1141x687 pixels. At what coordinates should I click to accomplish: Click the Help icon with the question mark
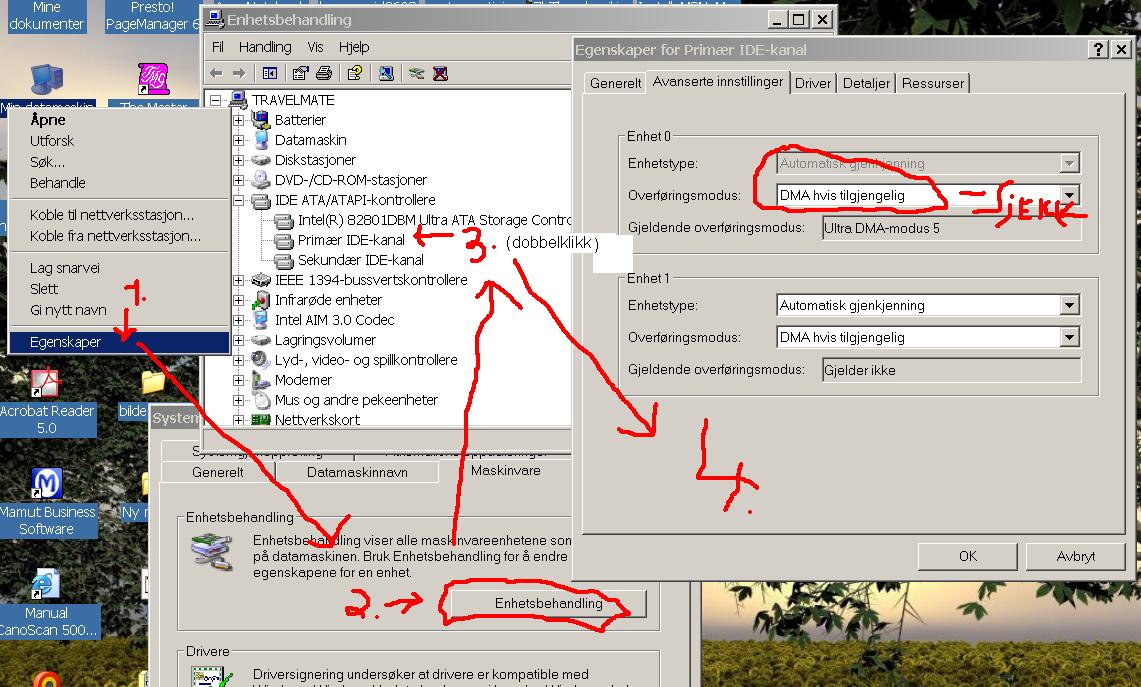(x=355, y=74)
